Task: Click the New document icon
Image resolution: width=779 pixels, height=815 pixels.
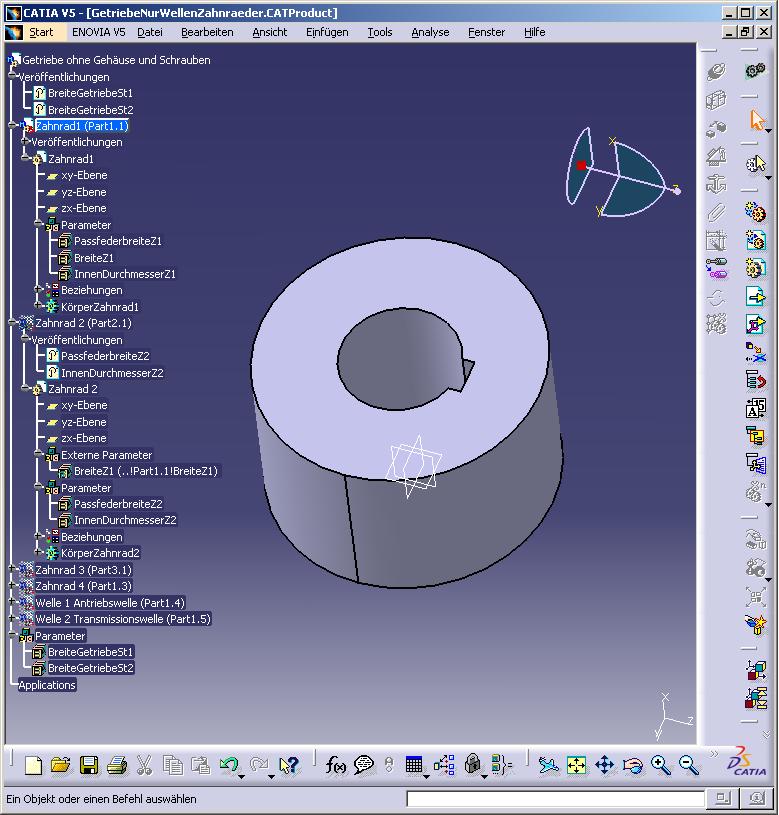Action: pos(33,765)
